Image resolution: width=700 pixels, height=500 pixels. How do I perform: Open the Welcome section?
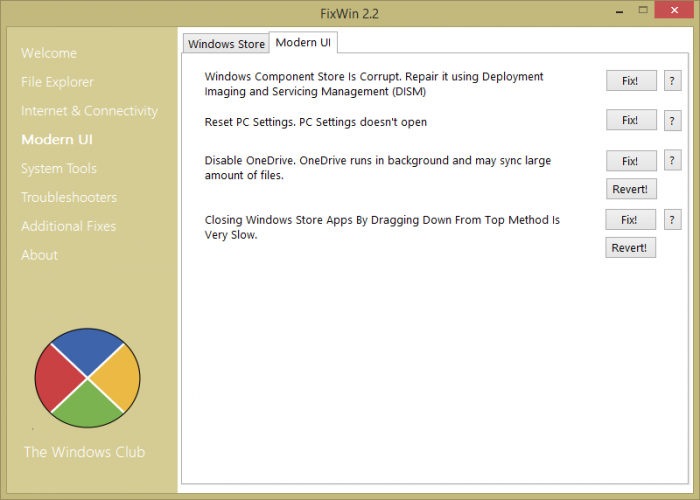coord(49,53)
